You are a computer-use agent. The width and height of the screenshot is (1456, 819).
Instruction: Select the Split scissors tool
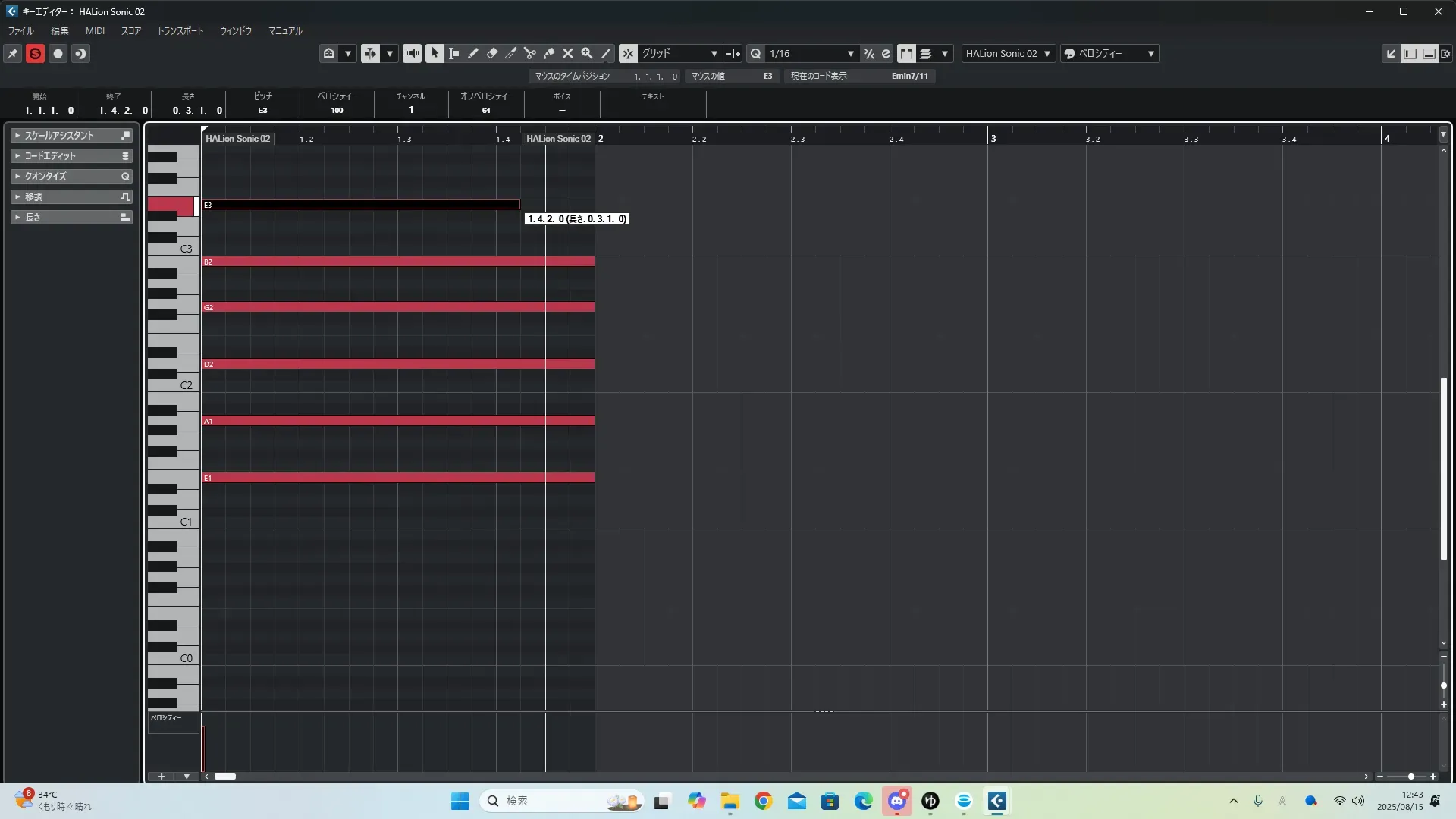tap(530, 53)
